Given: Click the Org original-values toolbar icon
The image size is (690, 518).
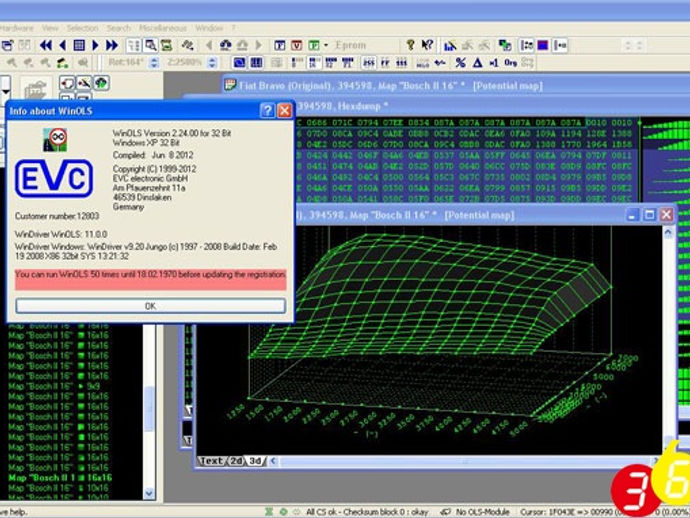Looking at the screenshot, I should (x=510, y=63).
